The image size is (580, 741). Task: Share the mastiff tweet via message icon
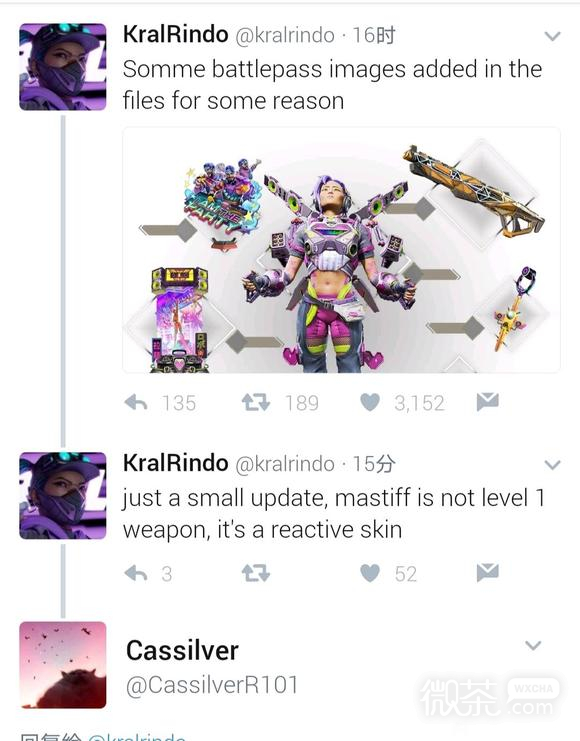pyautogui.click(x=487, y=572)
